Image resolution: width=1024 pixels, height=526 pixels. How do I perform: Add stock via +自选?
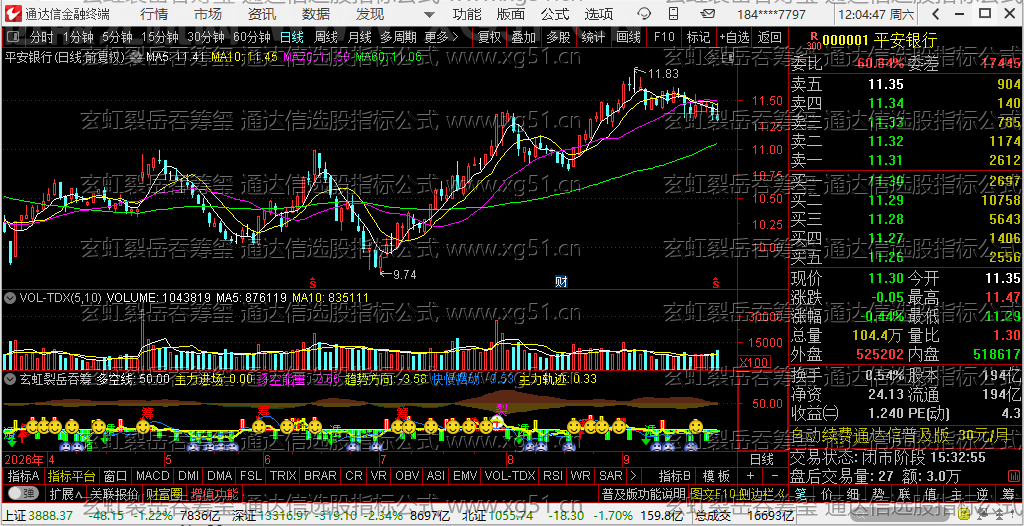[x=734, y=37]
